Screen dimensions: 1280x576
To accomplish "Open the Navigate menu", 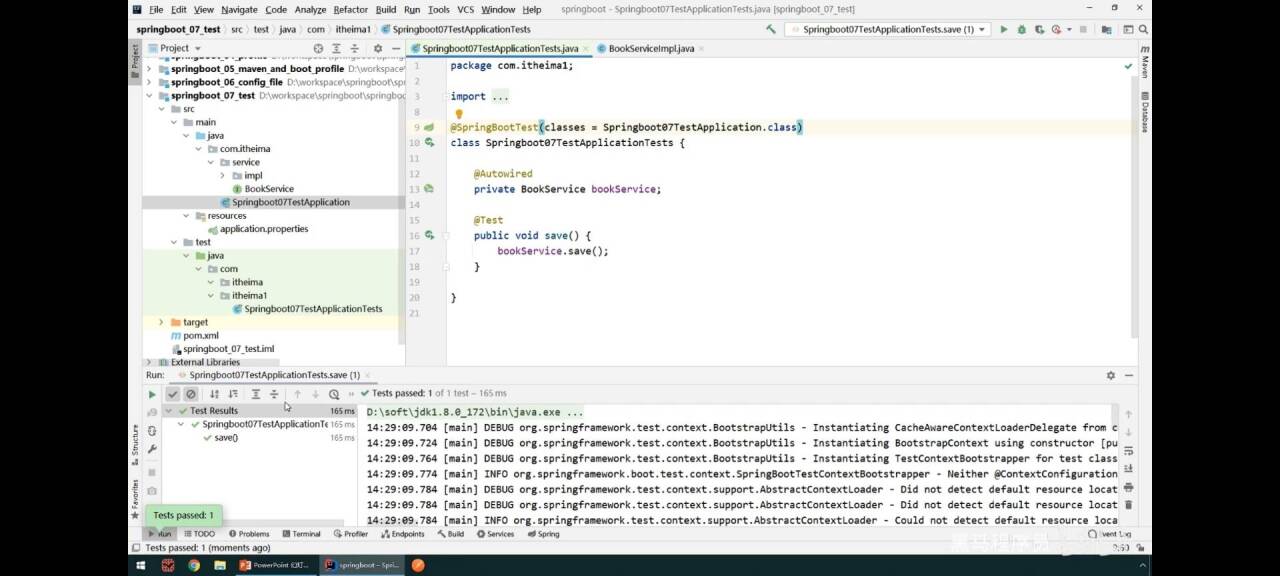I will [x=239, y=9].
